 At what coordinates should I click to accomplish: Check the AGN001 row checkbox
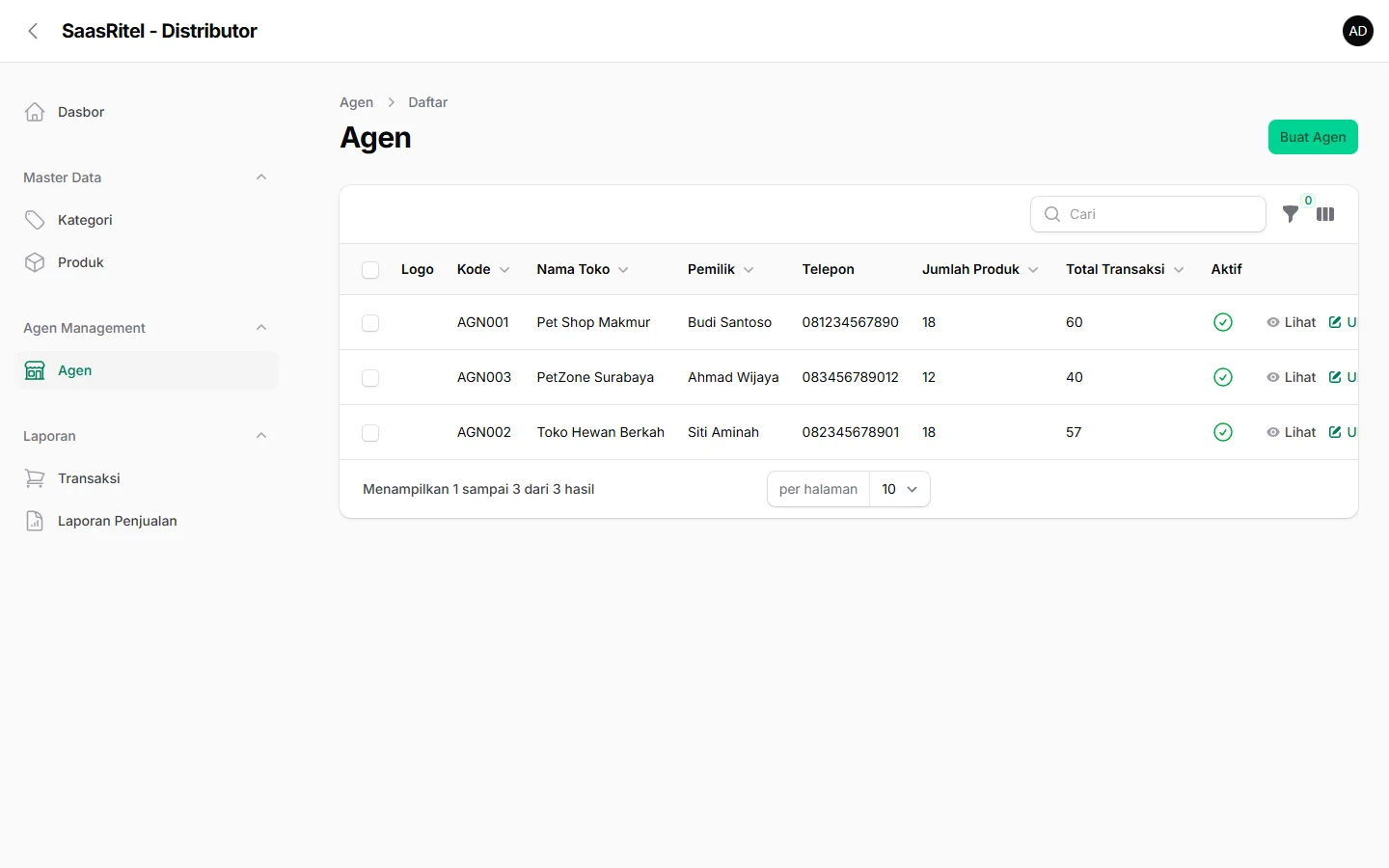click(x=370, y=323)
